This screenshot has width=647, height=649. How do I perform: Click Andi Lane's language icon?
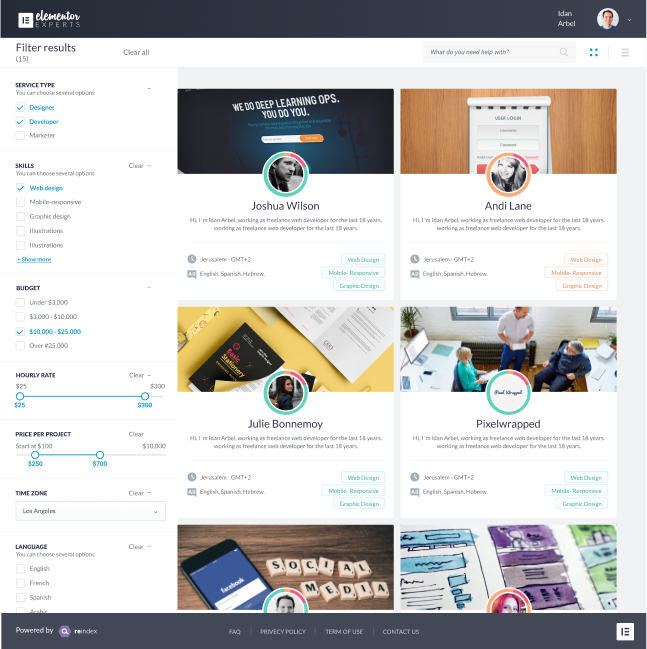tap(414, 274)
